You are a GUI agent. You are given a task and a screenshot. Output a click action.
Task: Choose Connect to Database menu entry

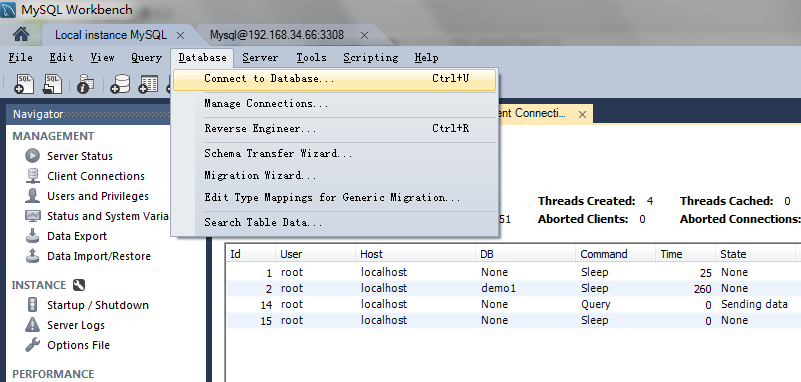tap(335, 79)
